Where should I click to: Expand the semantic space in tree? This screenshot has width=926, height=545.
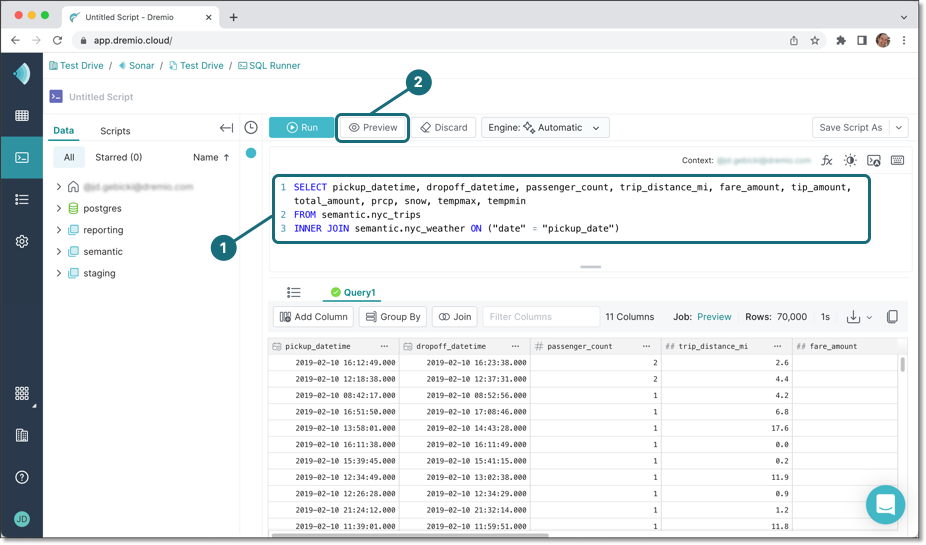pyautogui.click(x=59, y=252)
